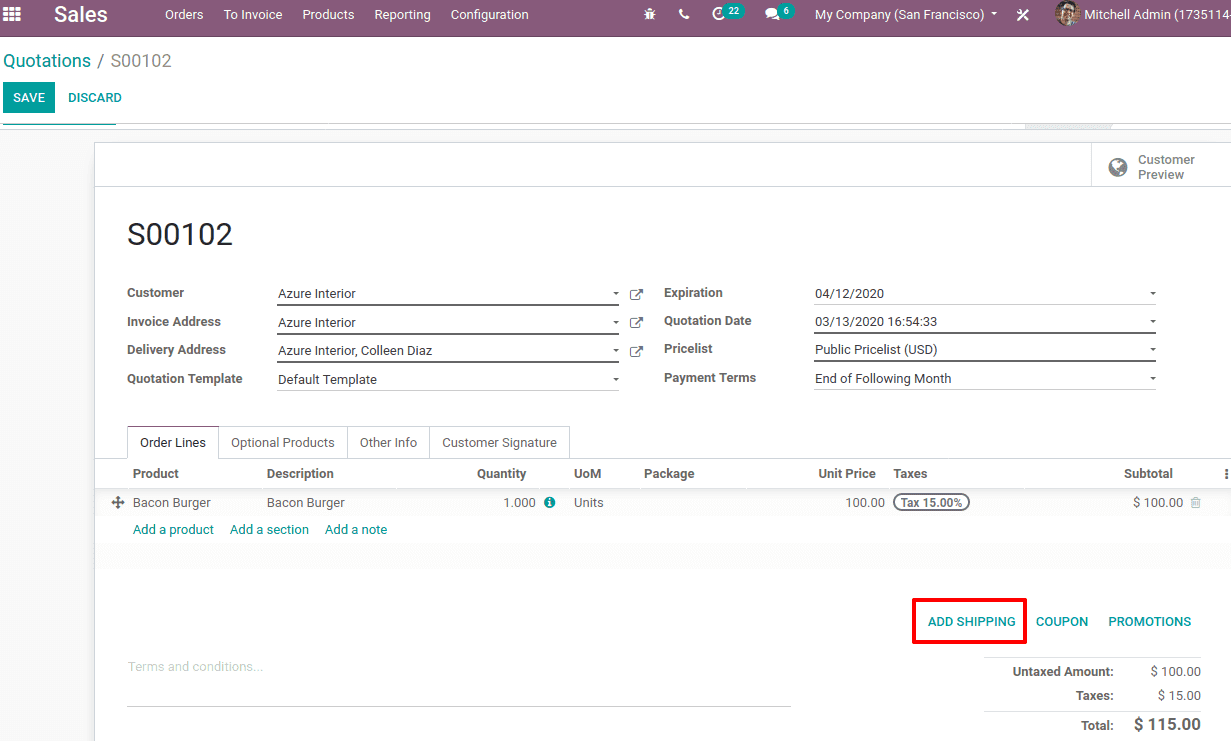Expand the Delivery Address dropdown
This screenshot has height=741, width=1231.
point(615,351)
